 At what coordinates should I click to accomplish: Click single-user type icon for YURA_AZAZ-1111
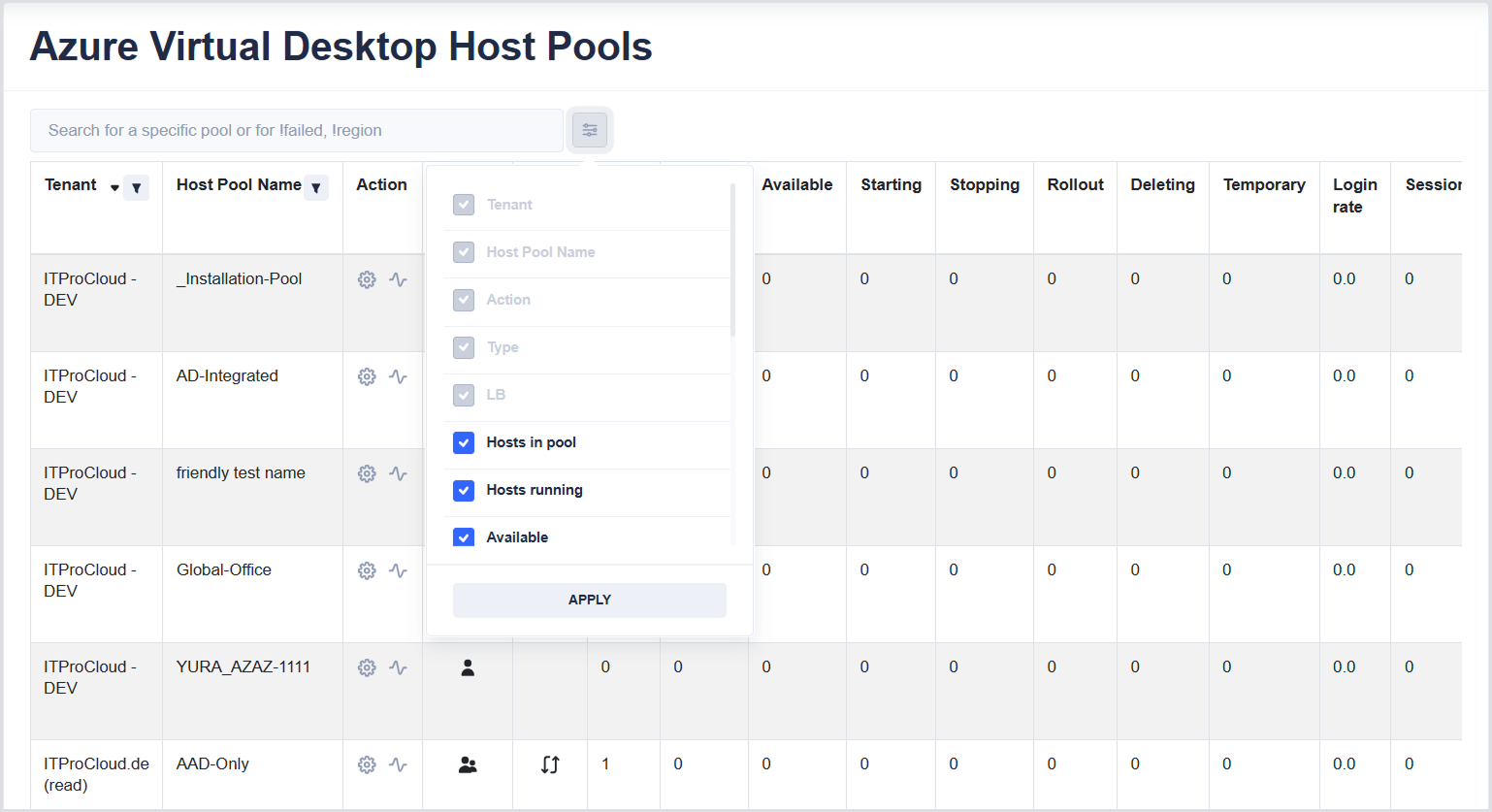[x=468, y=667]
